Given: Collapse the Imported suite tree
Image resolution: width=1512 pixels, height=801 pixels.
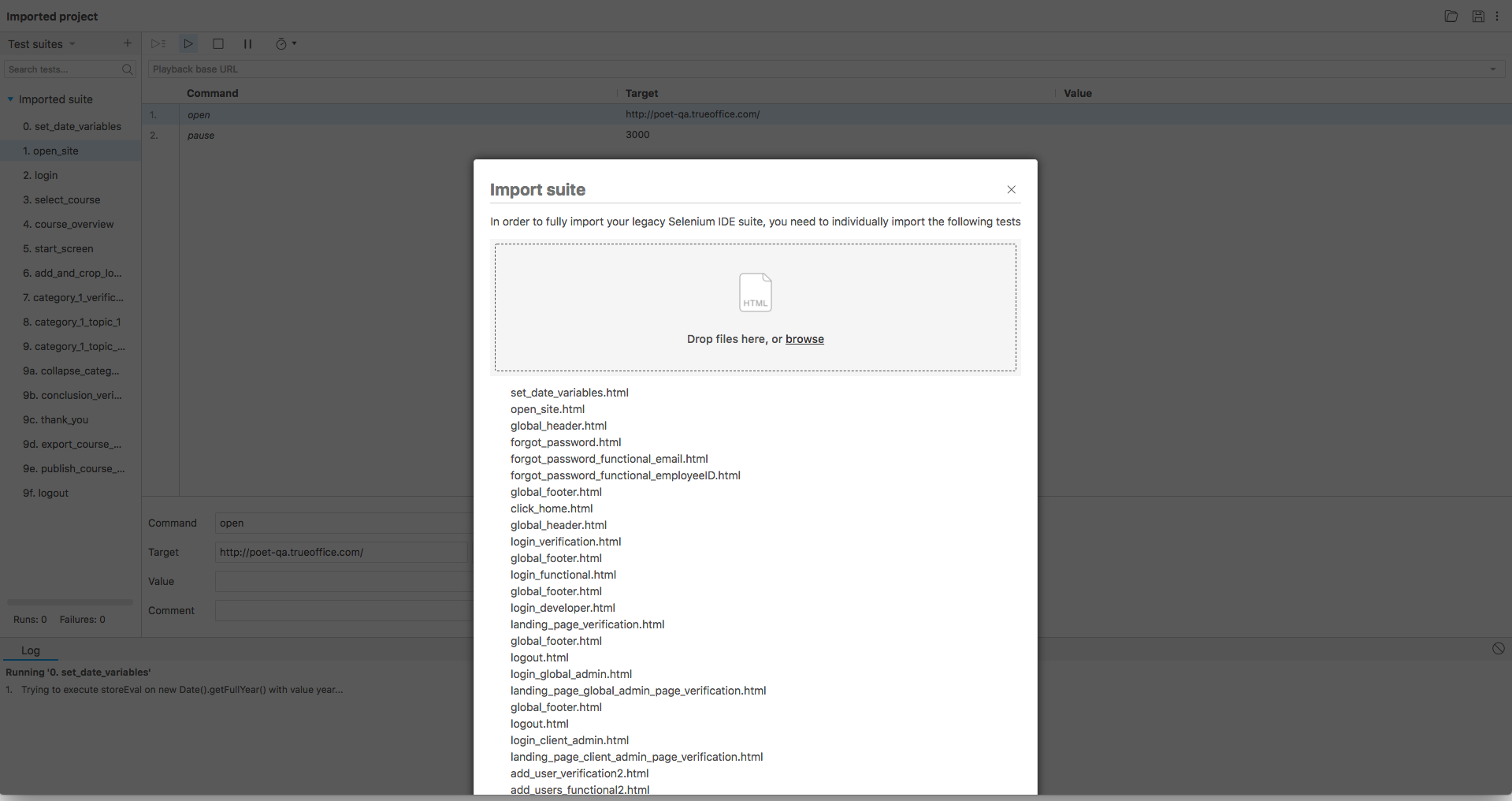Looking at the screenshot, I should point(10,99).
